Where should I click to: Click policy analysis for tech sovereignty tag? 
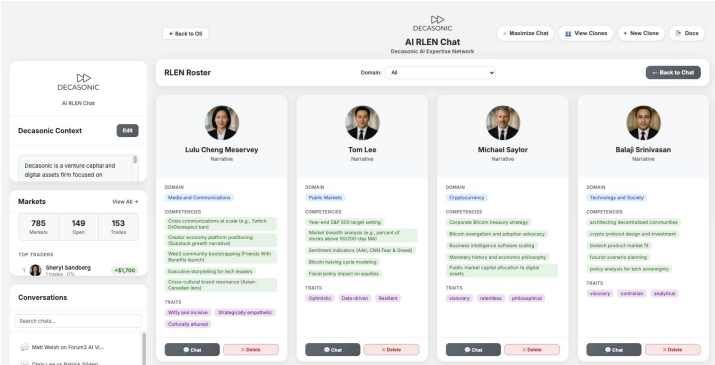point(629,269)
